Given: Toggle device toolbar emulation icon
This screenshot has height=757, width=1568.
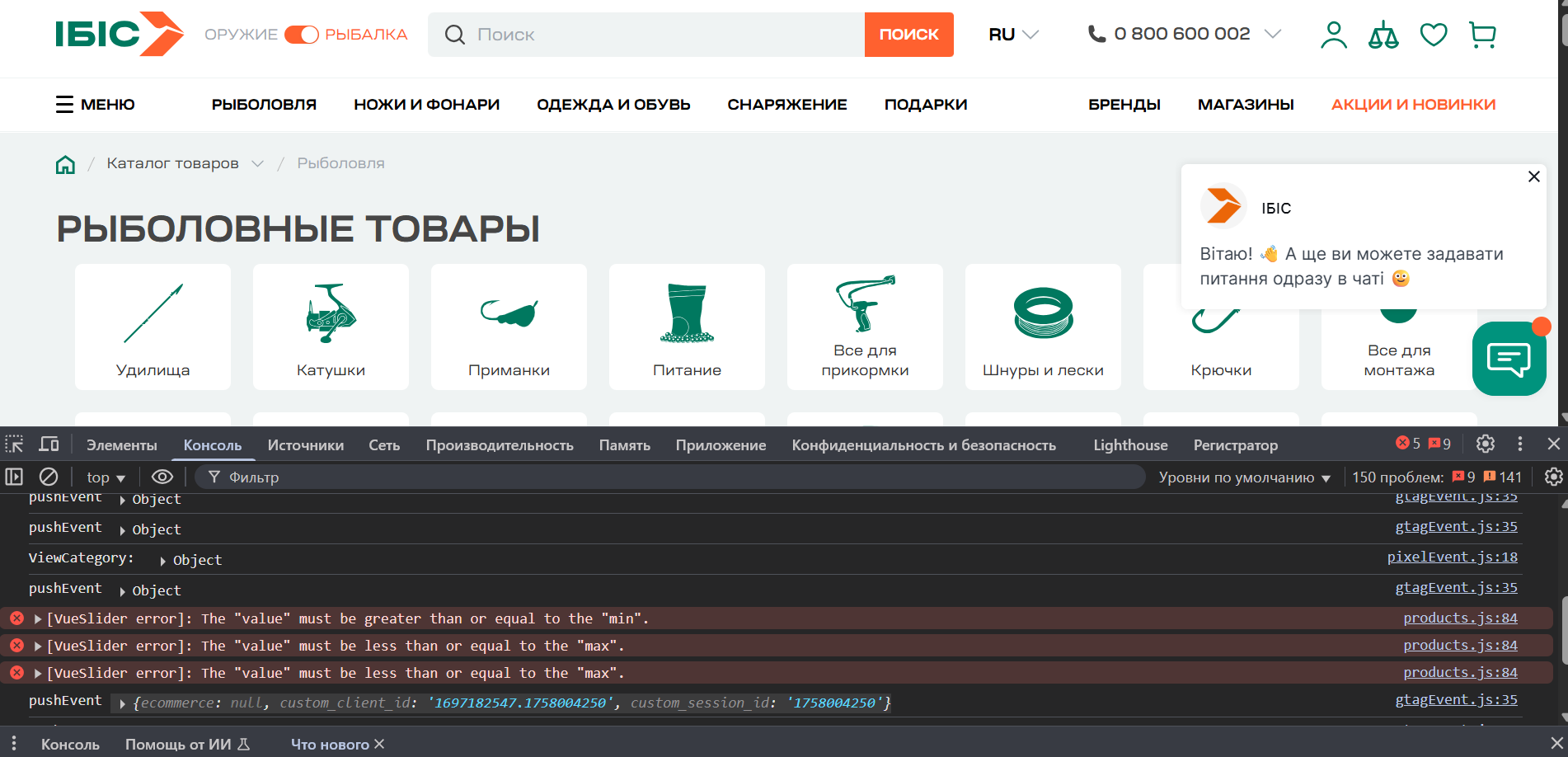Looking at the screenshot, I should click(x=49, y=444).
